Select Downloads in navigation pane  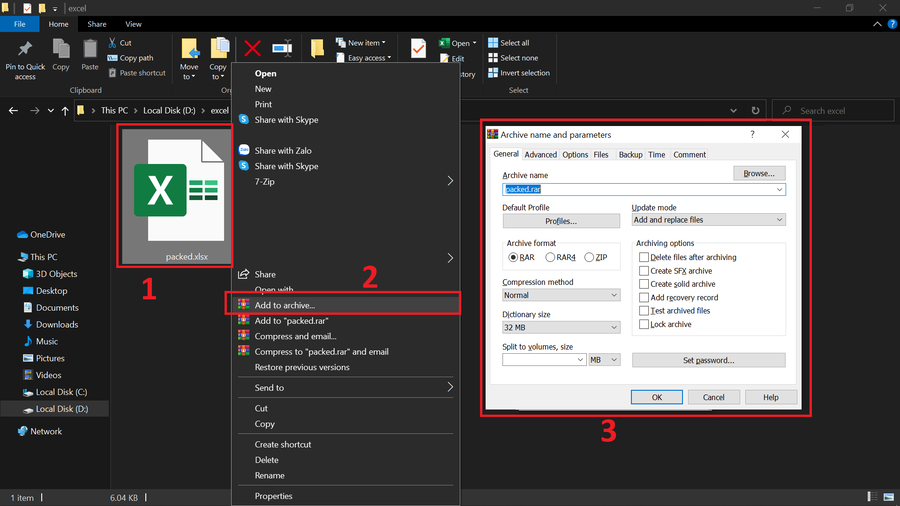click(51, 324)
